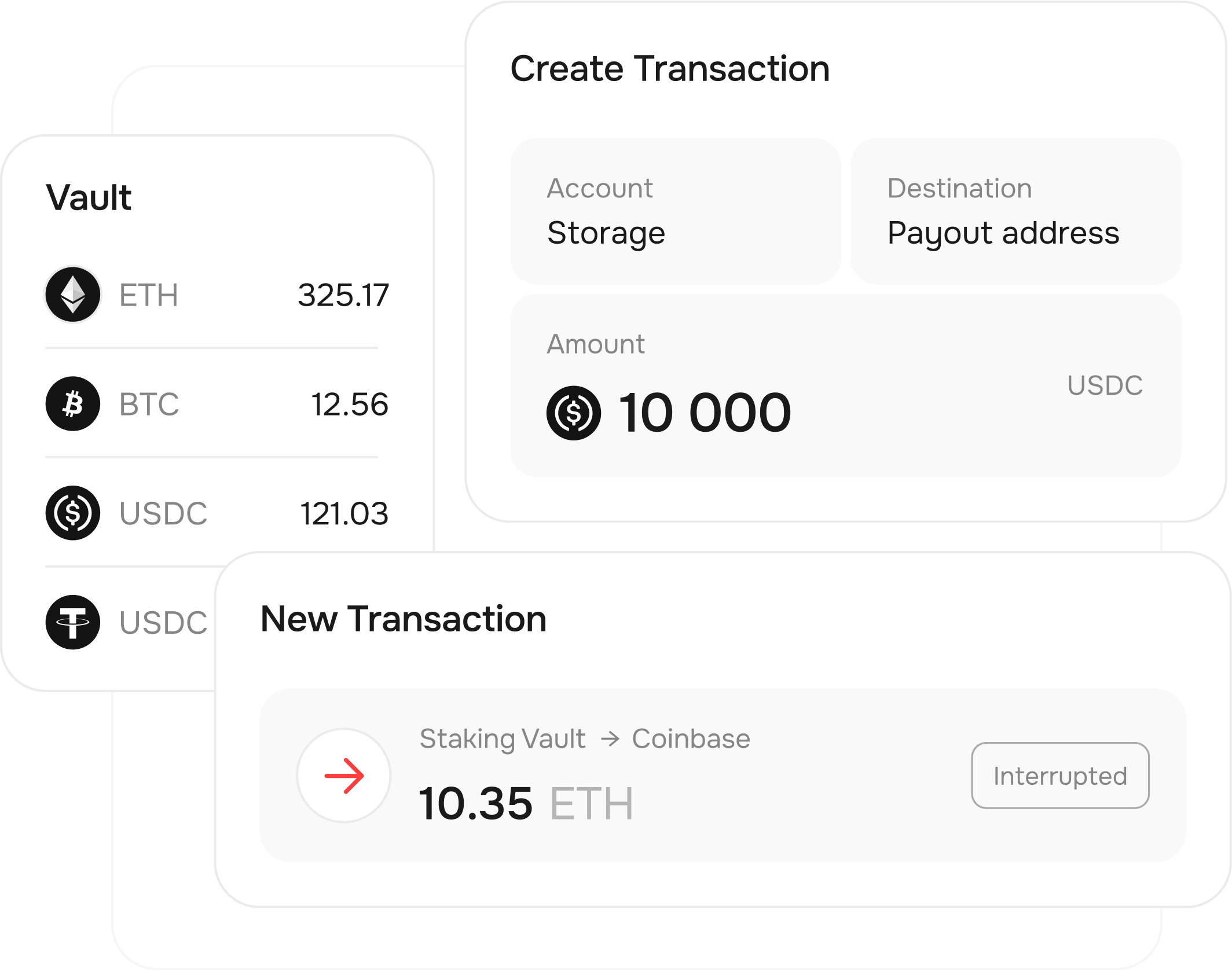Click the Vault panel title
This screenshot has width=1232, height=970.
(x=89, y=197)
